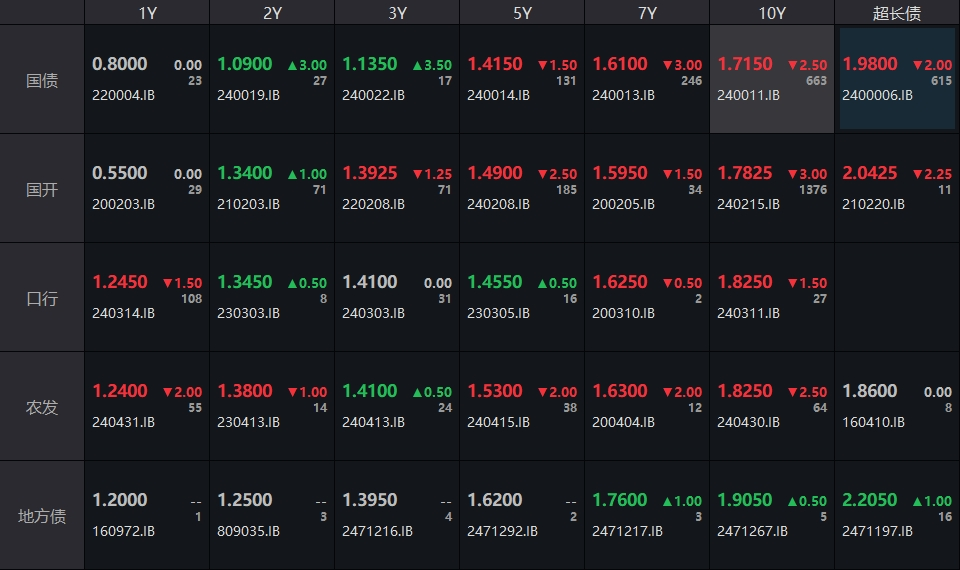The height and width of the screenshot is (570, 960).
Task: Click the 10Y column header
Action: (771, 13)
